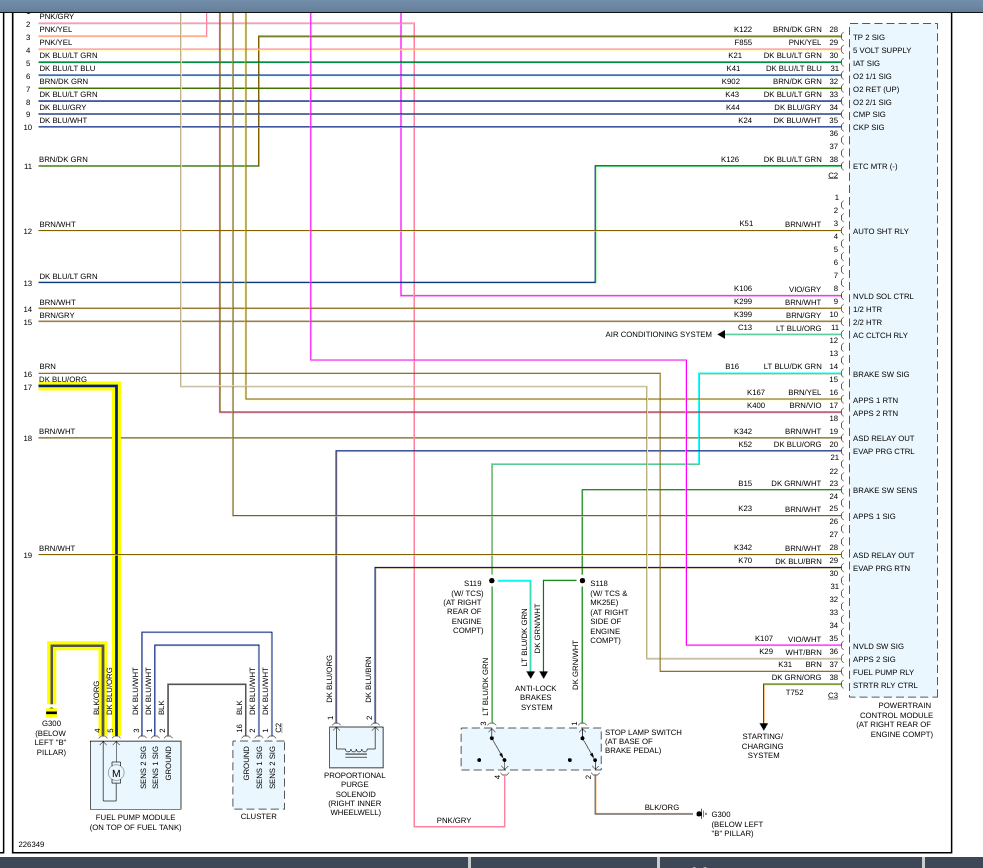
Task: Click circuit code K106
Action: point(743,289)
